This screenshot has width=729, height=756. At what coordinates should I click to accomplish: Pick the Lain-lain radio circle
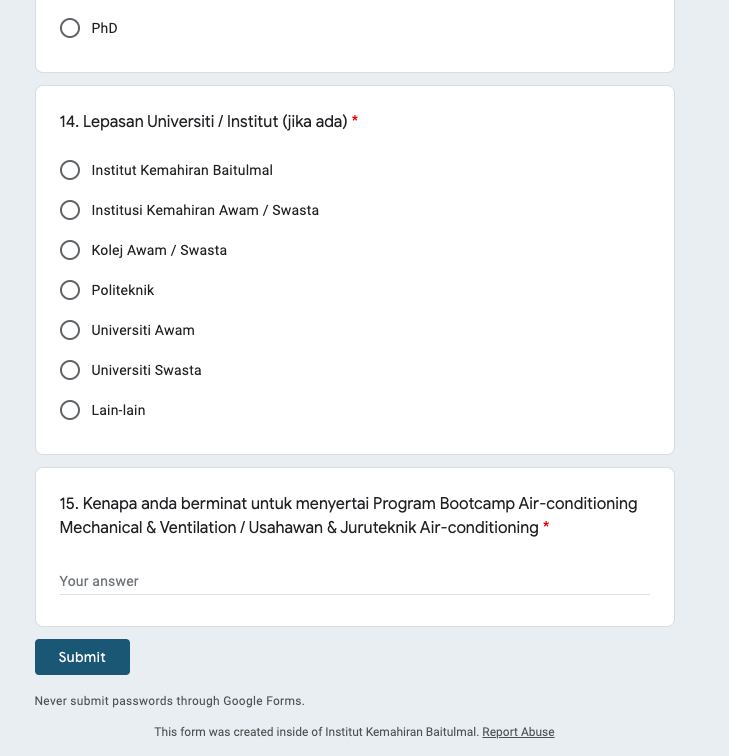(x=70, y=410)
